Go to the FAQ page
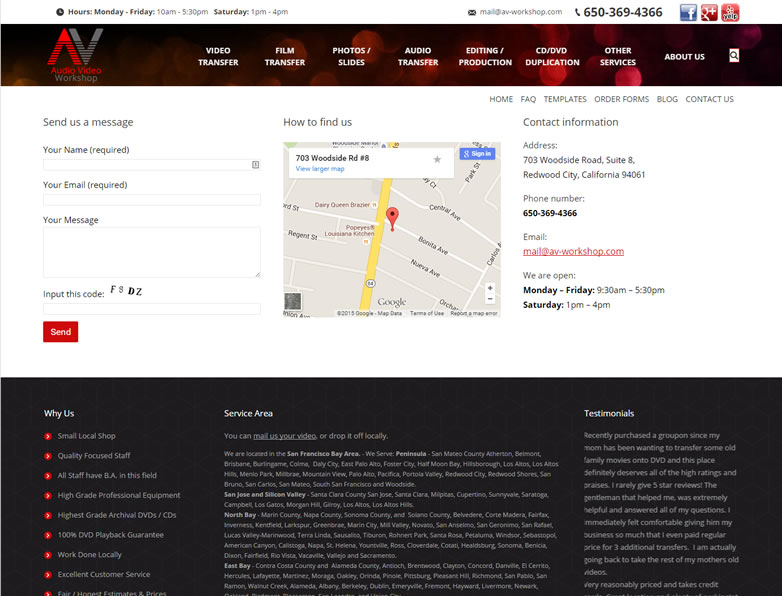The image size is (782, 596). pos(528,99)
